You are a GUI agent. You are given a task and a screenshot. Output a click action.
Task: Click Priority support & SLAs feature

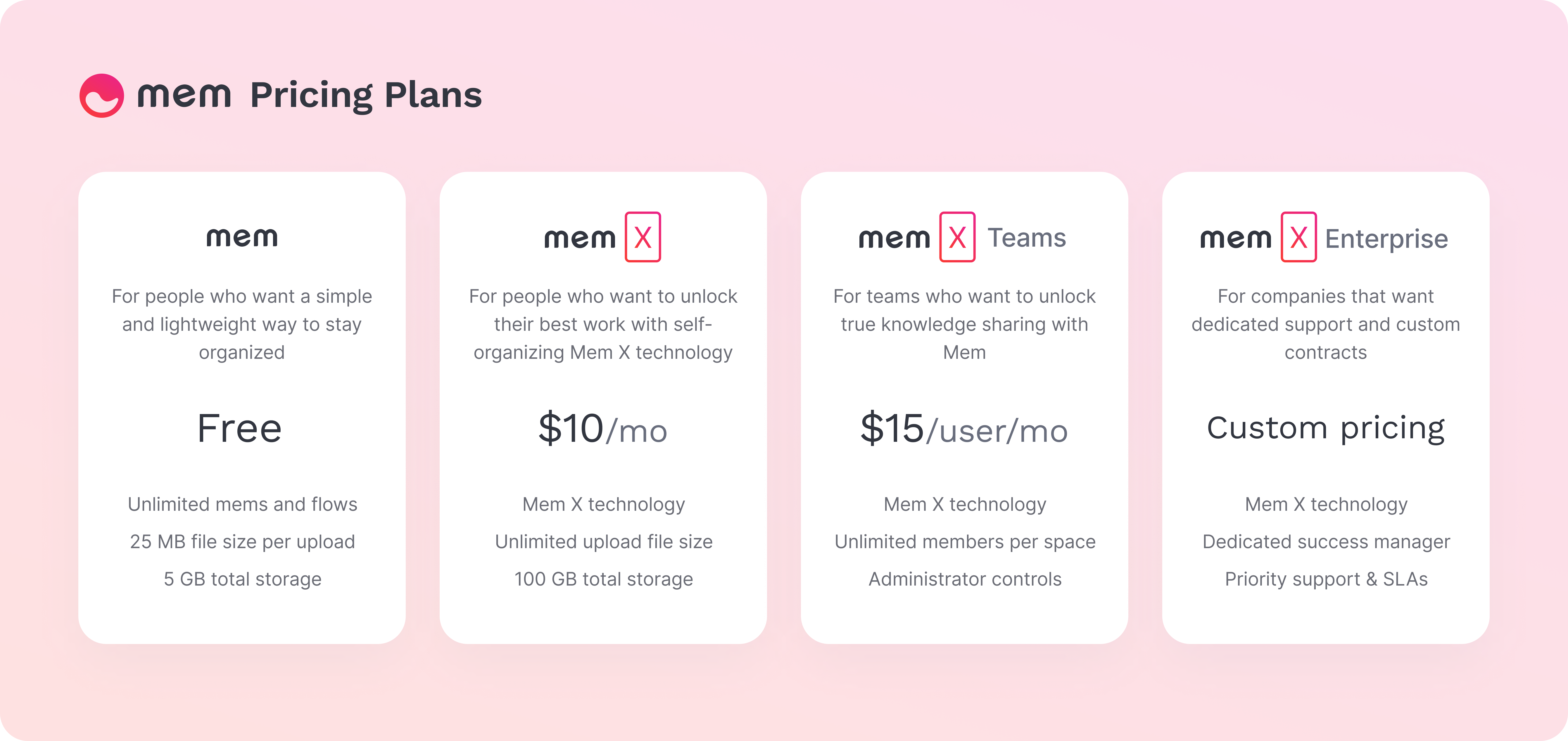(1326, 579)
